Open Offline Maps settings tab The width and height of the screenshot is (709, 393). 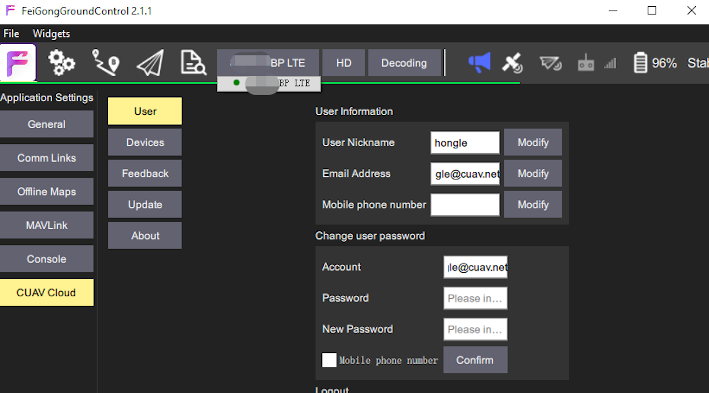click(x=47, y=191)
